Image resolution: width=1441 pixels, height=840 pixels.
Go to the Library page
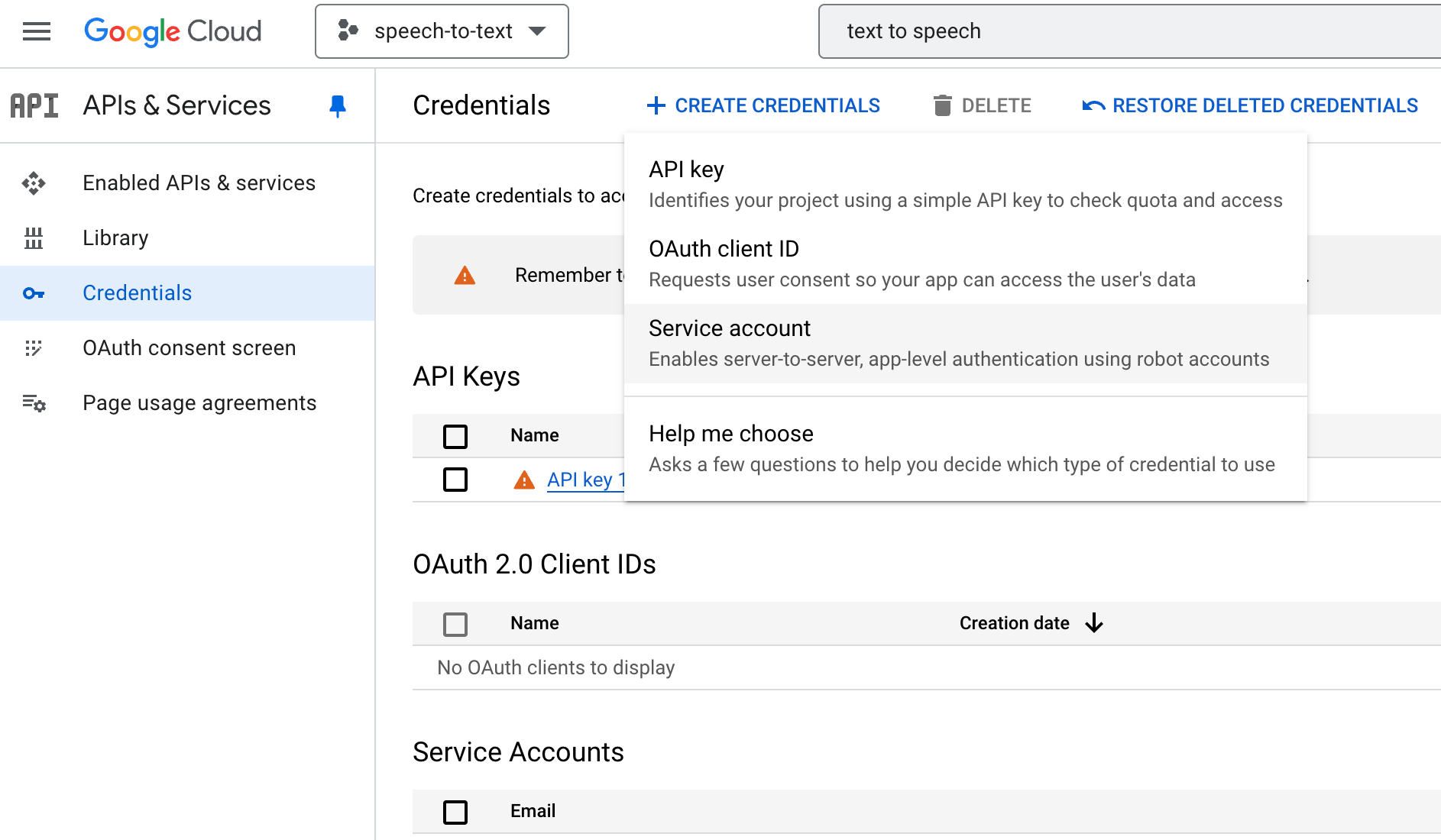(x=115, y=238)
